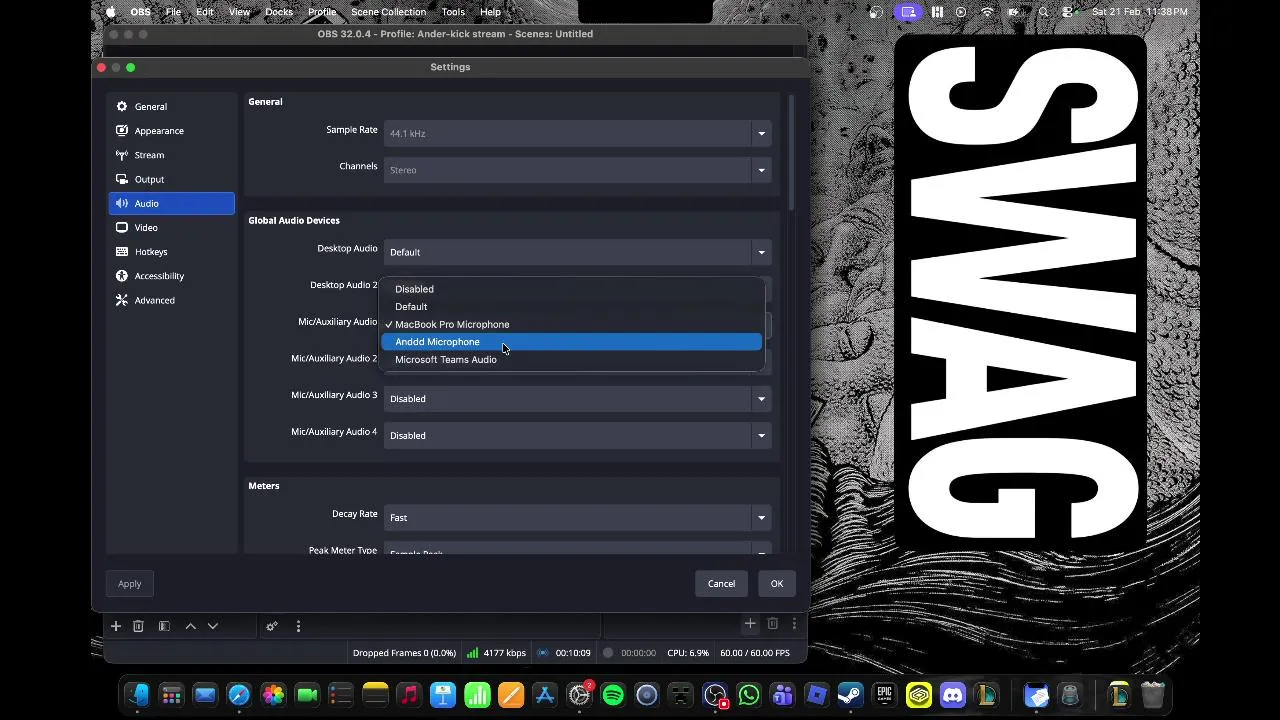Open Mic/Auxiliary Audio 4 dropdown
The height and width of the screenshot is (720, 1280).
[x=578, y=436]
